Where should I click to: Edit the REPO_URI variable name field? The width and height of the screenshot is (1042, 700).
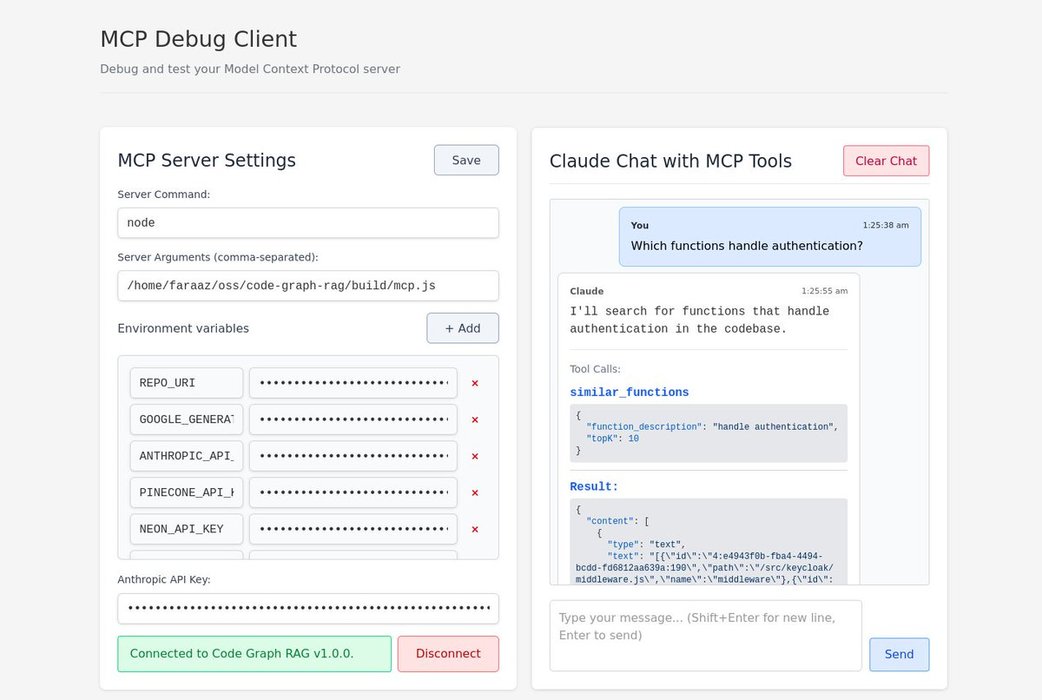[186, 383]
